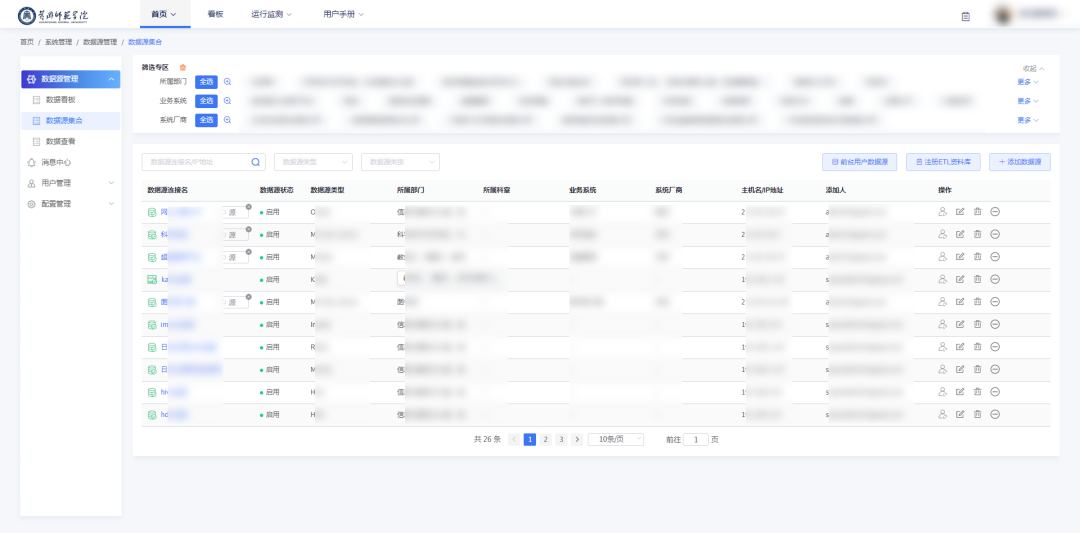
Task: Open the 运行监测 top menu
Action: [272, 15]
